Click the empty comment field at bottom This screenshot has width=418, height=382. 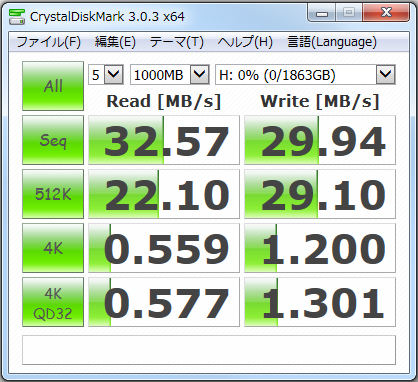pos(209,350)
